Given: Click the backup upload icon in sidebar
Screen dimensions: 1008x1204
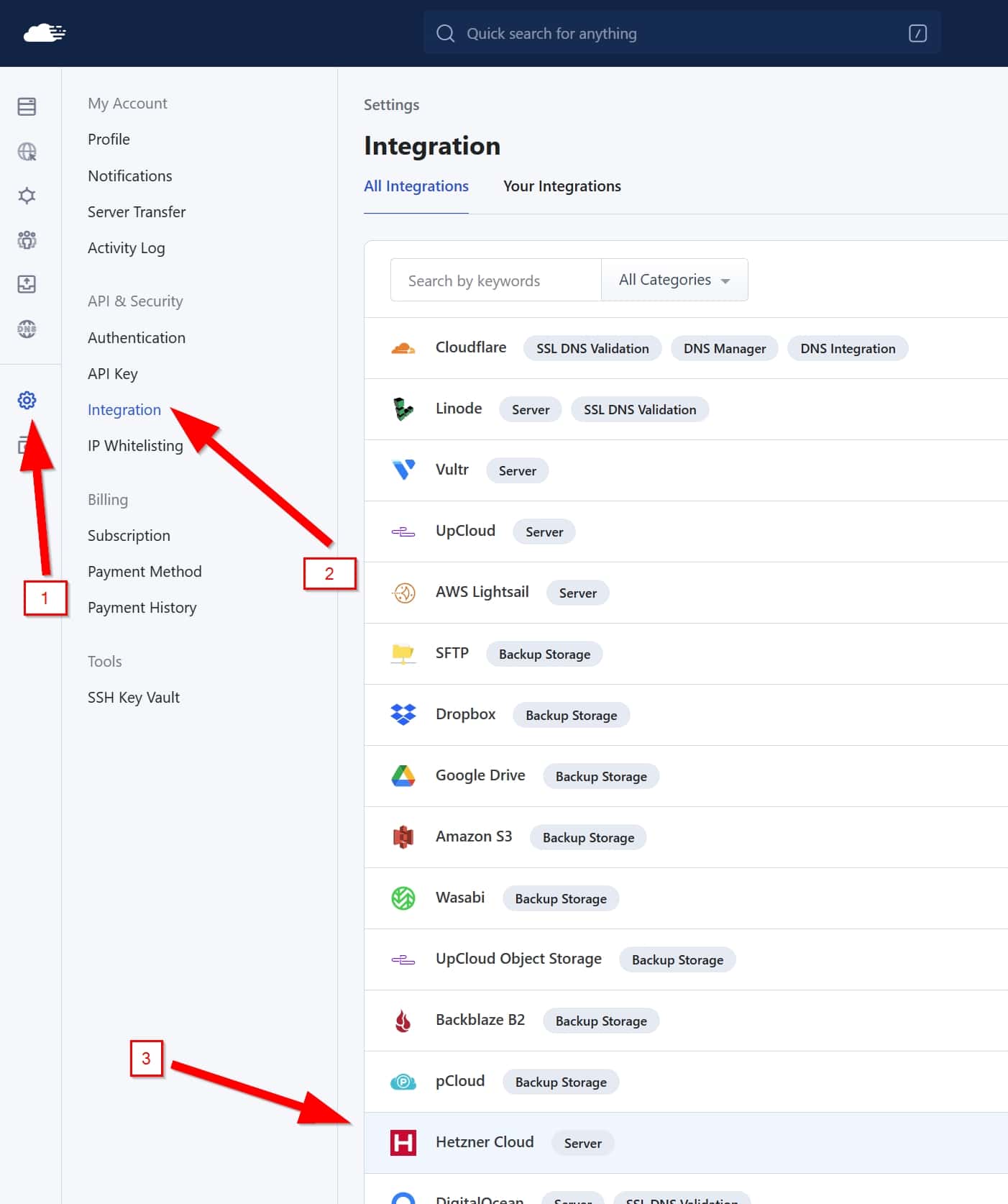Looking at the screenshot, I should pyautogui.click(x=27, y=284).
